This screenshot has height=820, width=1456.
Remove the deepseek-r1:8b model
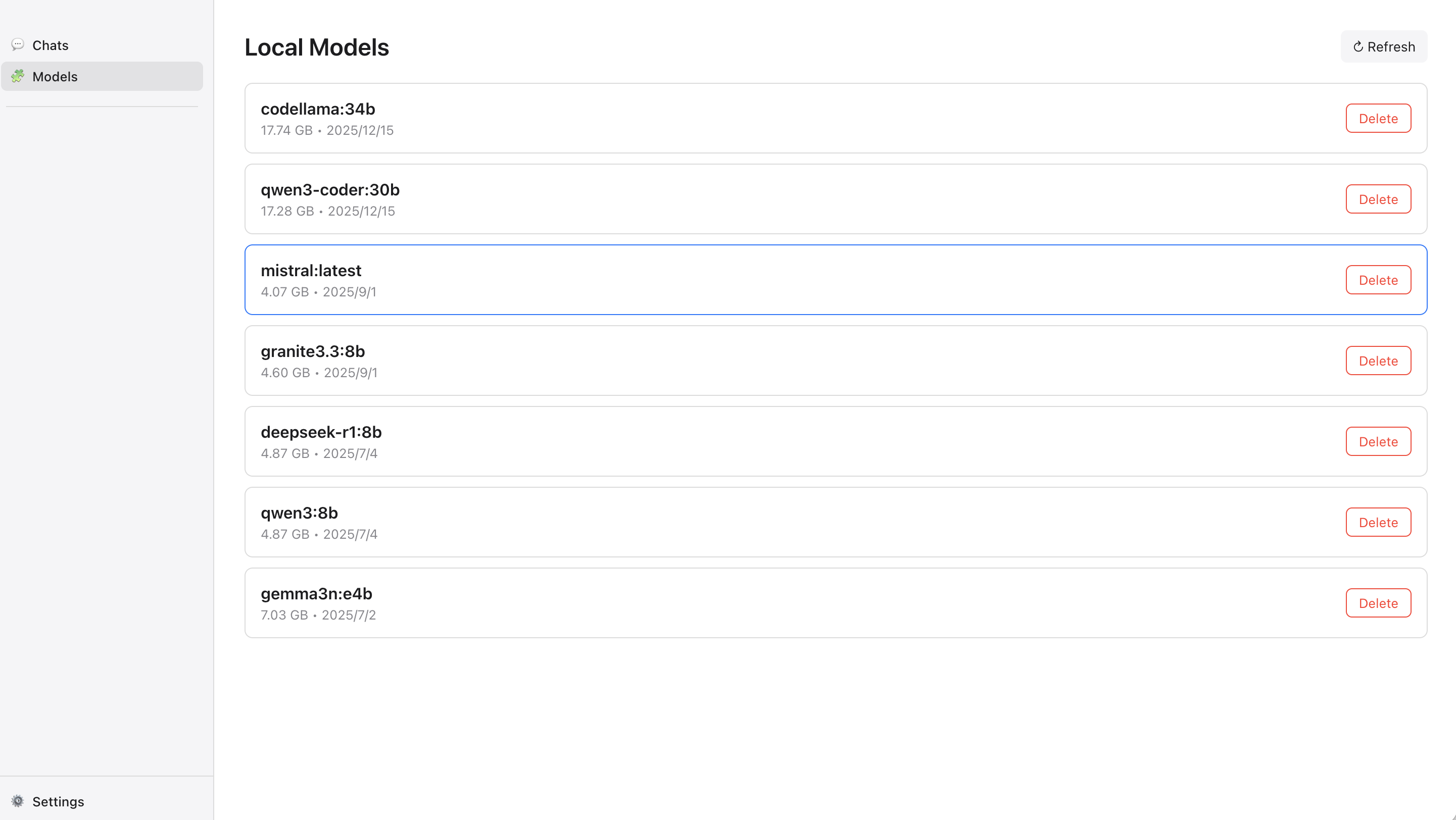point(1378,442)
